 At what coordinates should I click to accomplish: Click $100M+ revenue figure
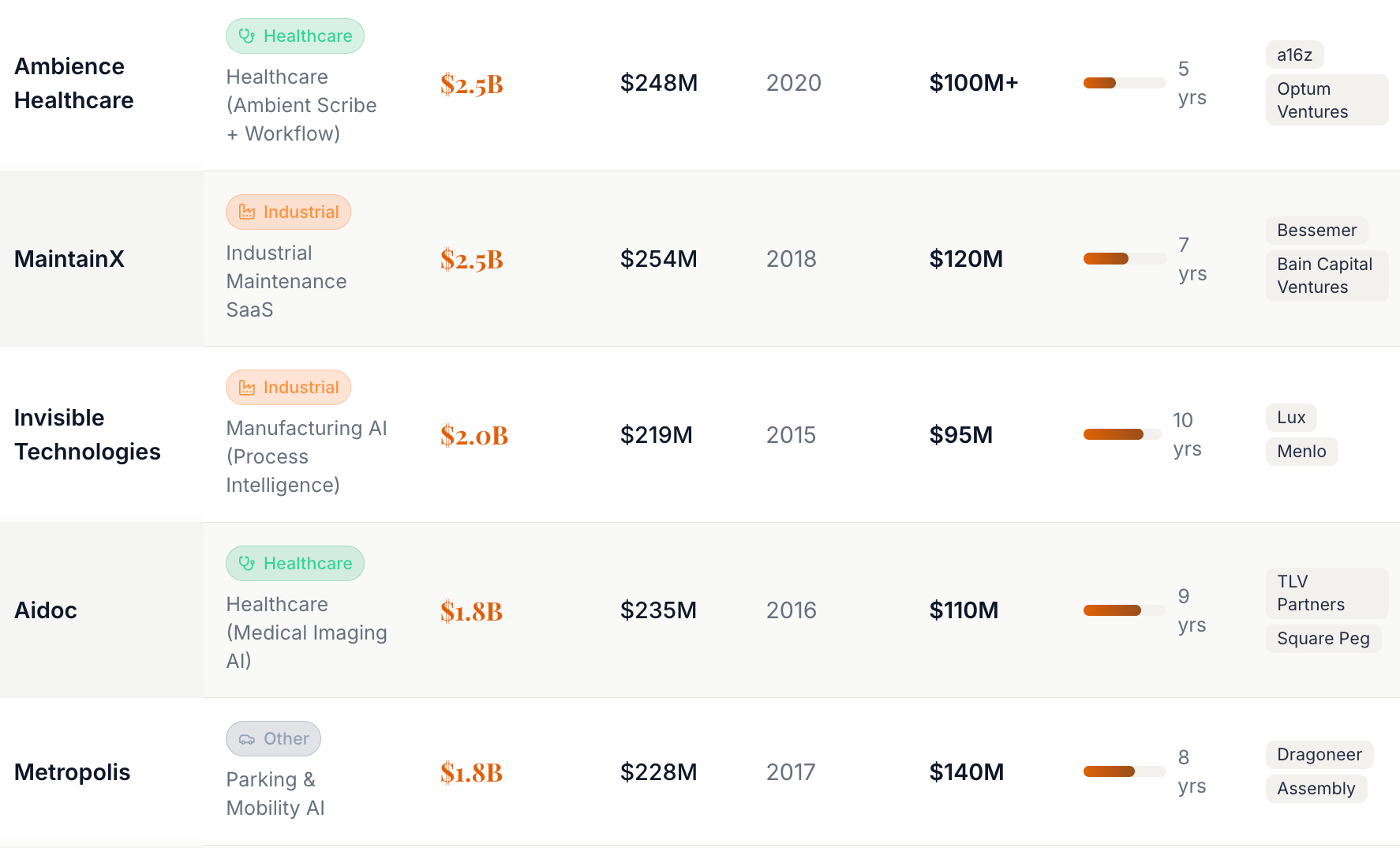[974, 83]
